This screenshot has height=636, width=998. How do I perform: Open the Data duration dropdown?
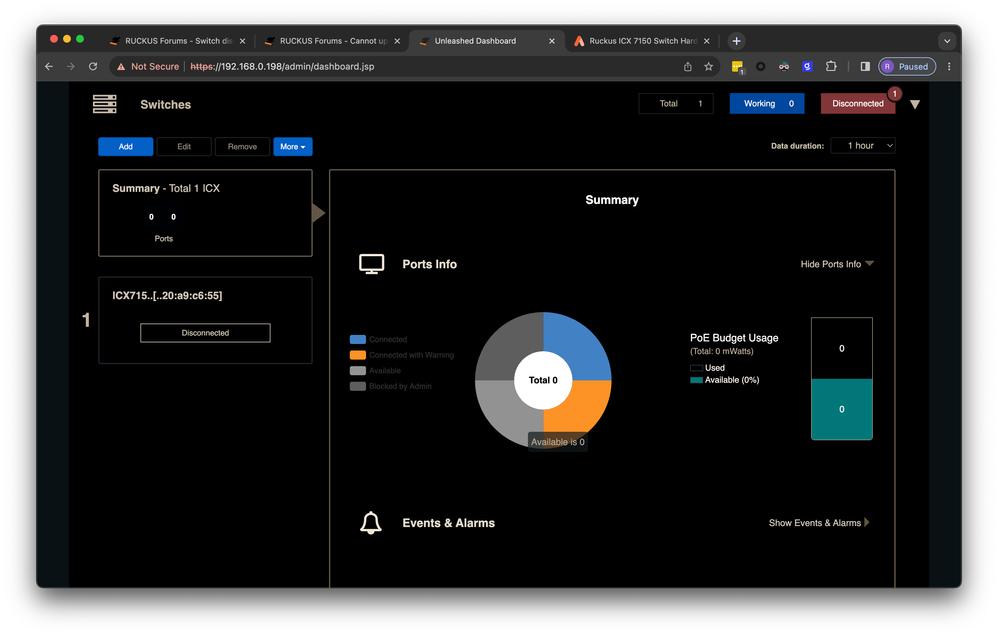click(x=862, y=146)
